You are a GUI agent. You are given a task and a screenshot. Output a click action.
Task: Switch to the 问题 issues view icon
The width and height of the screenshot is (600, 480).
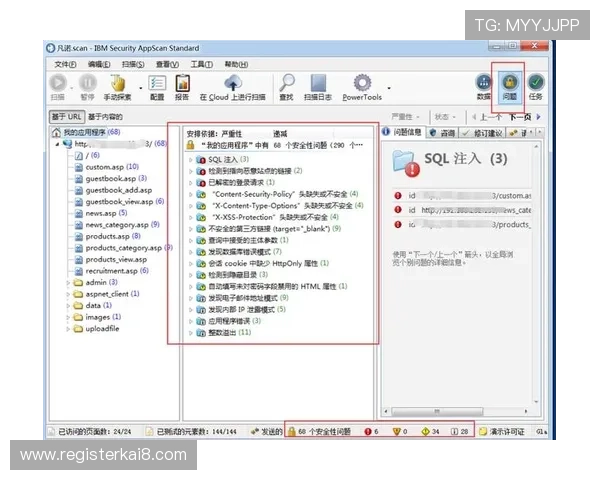tap(510, 82)
